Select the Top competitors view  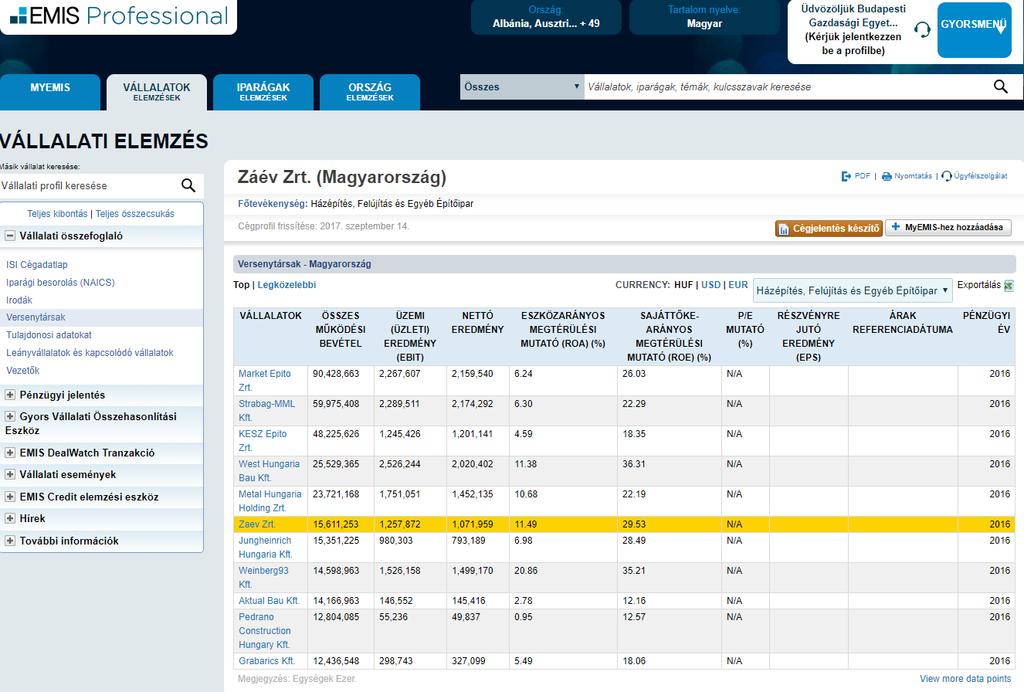[241, 285]
